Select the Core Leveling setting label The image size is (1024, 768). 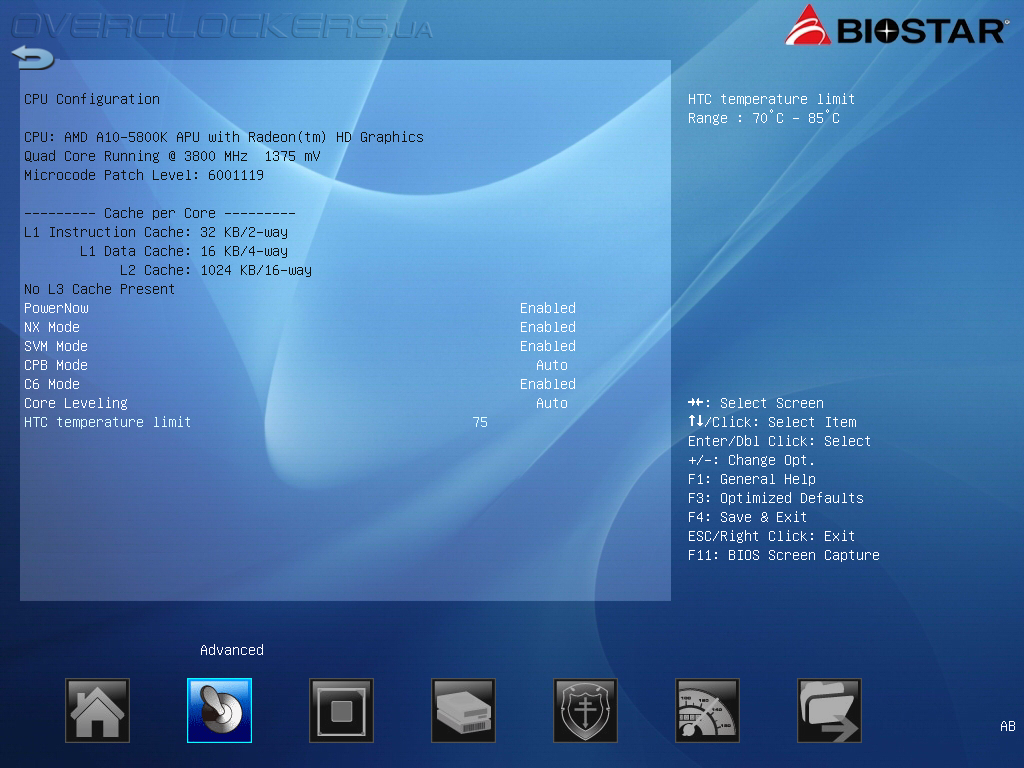coord(76,404)
